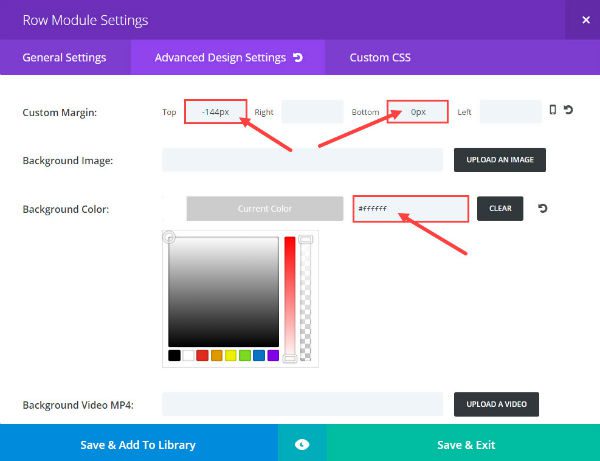Select the purple preset color swatch

click(273, 355)
